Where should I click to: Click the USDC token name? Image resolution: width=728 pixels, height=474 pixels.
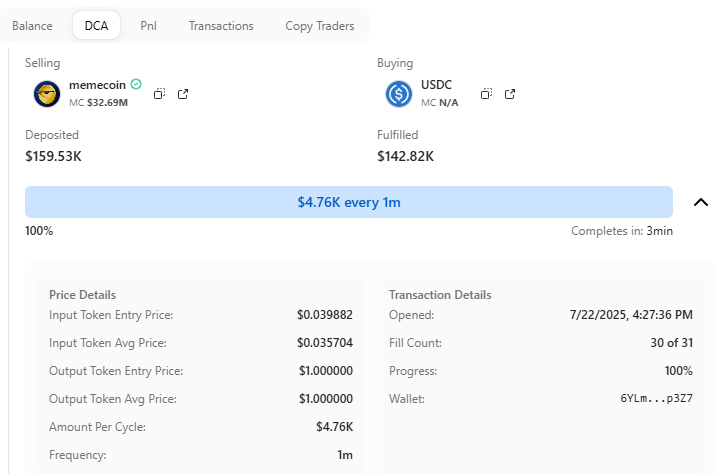(x=436, y=85)
